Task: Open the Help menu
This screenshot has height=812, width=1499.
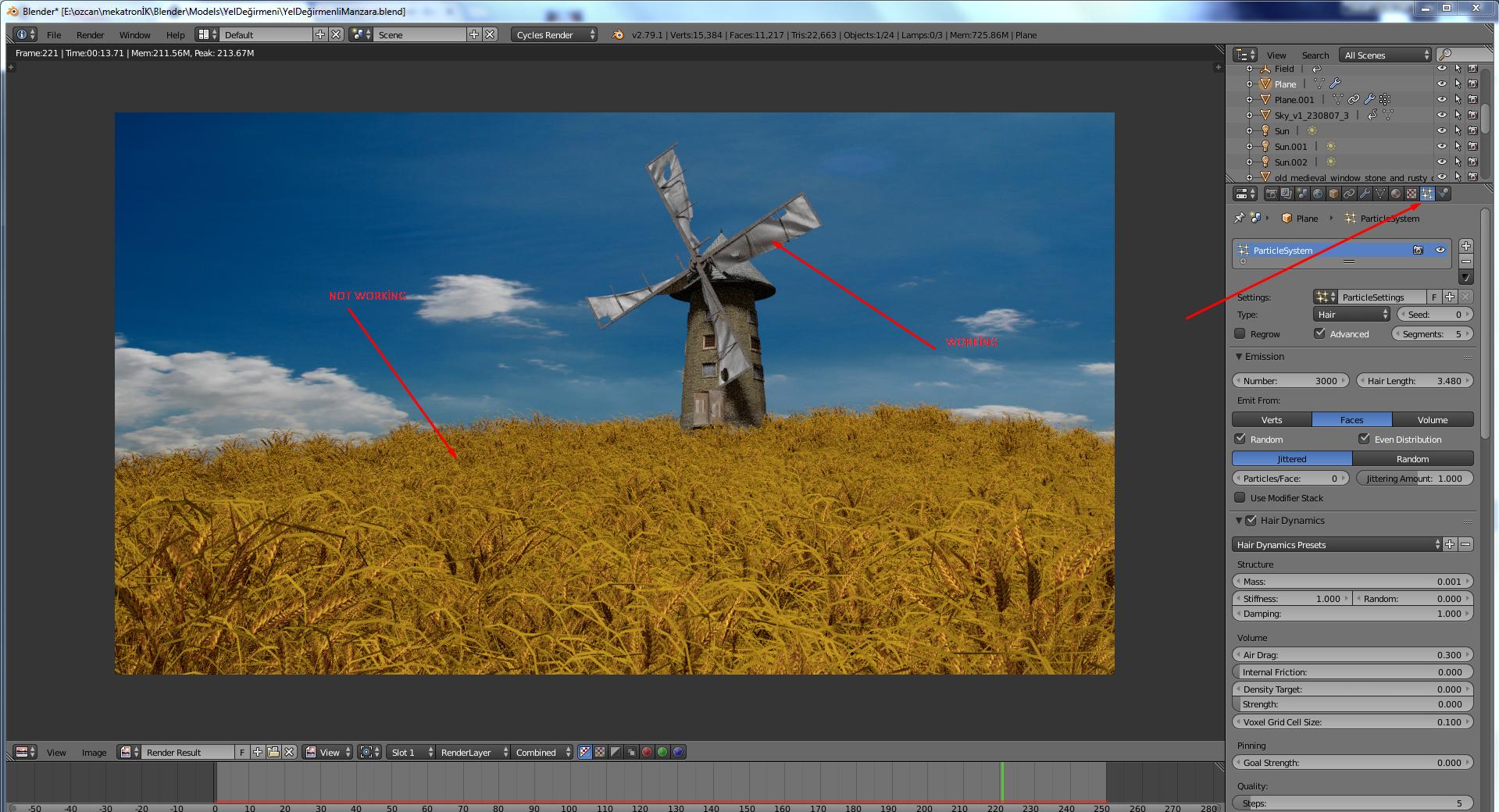Action: click(x=175, y=34)
